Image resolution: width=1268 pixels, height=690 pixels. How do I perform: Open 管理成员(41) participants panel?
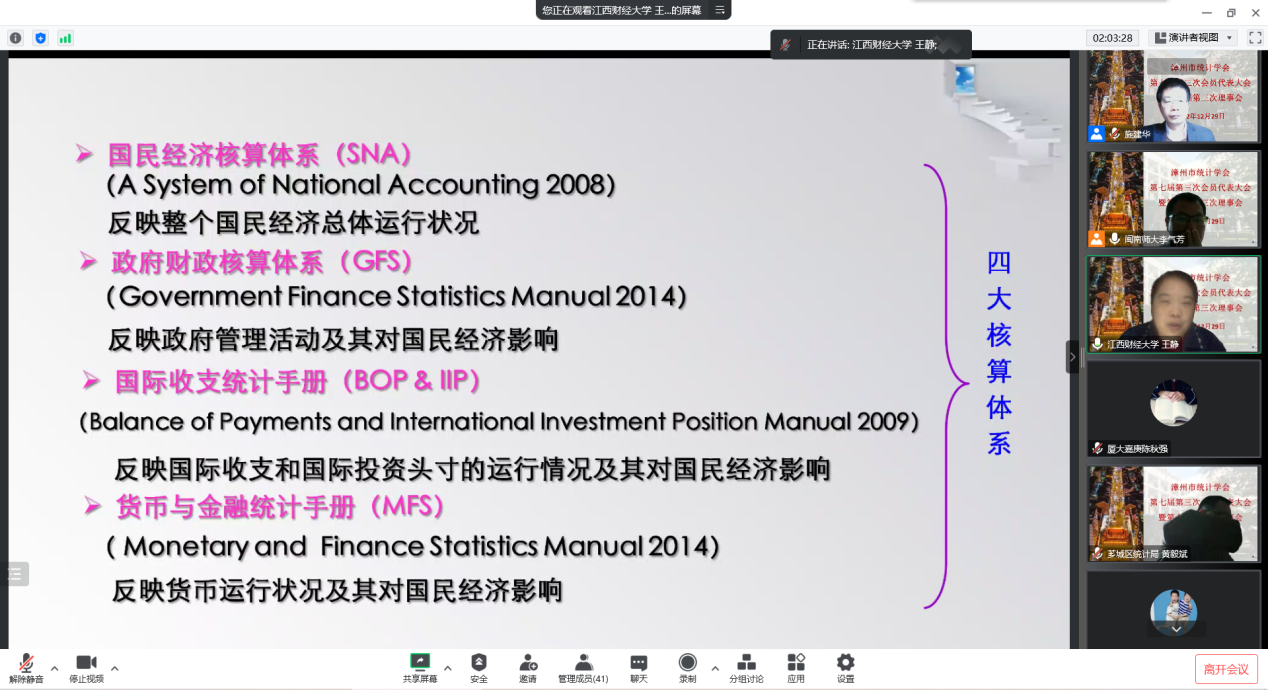pos(583,667)
